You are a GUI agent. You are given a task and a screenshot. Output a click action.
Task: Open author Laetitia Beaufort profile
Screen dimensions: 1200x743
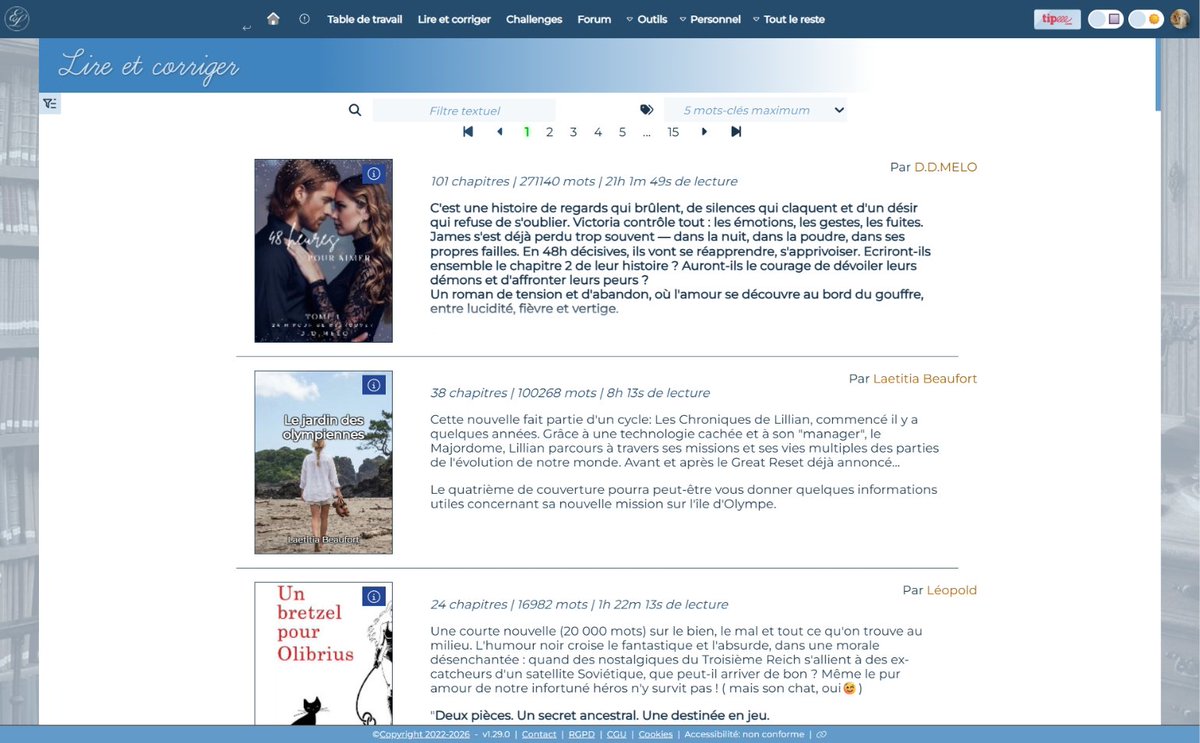[925, 379]
